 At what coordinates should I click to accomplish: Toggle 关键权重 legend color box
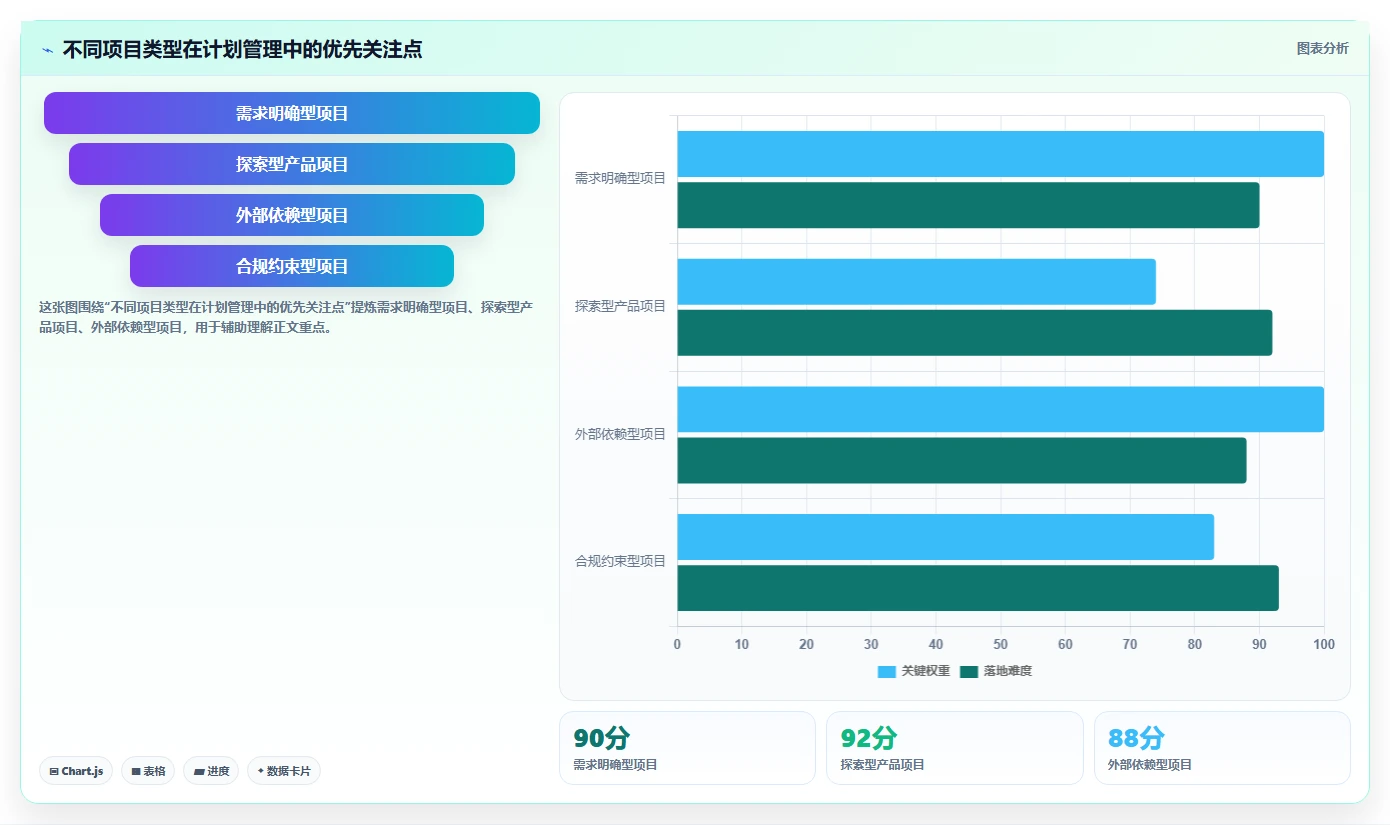click(x=887, y=672)
